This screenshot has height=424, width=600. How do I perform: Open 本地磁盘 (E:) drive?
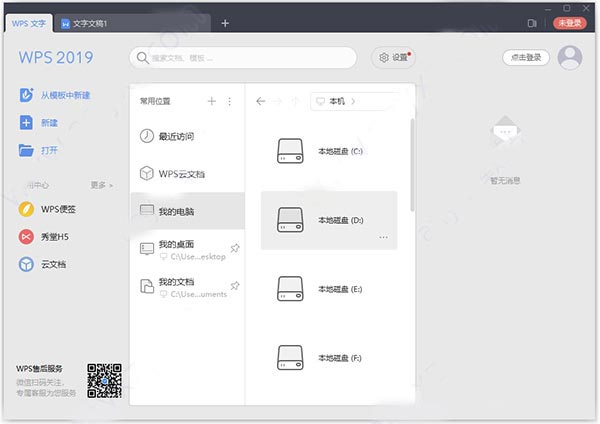pos(329,289)
